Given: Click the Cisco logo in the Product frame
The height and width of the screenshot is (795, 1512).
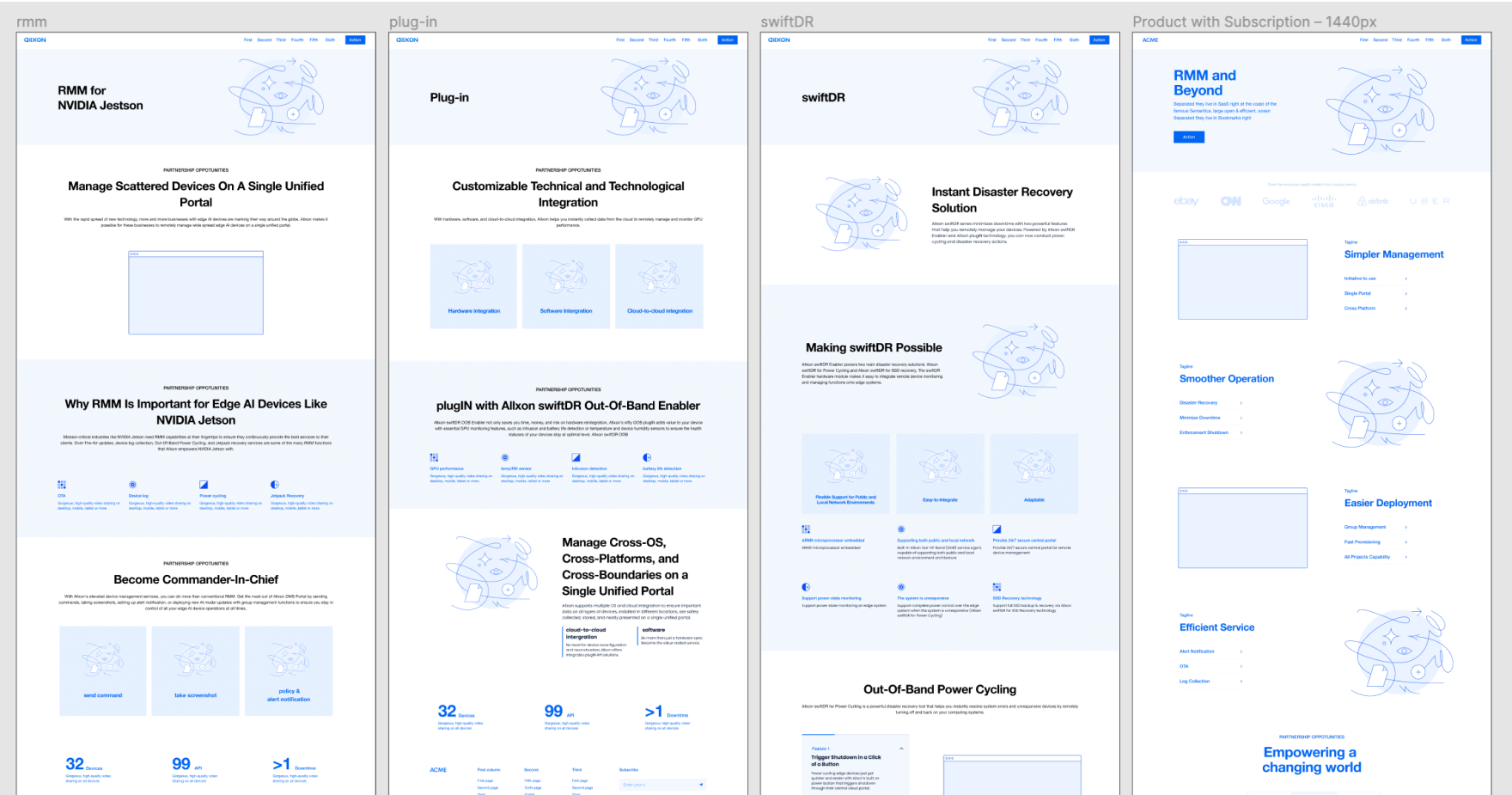Looking at the screenshot, I should [1324, 201].
